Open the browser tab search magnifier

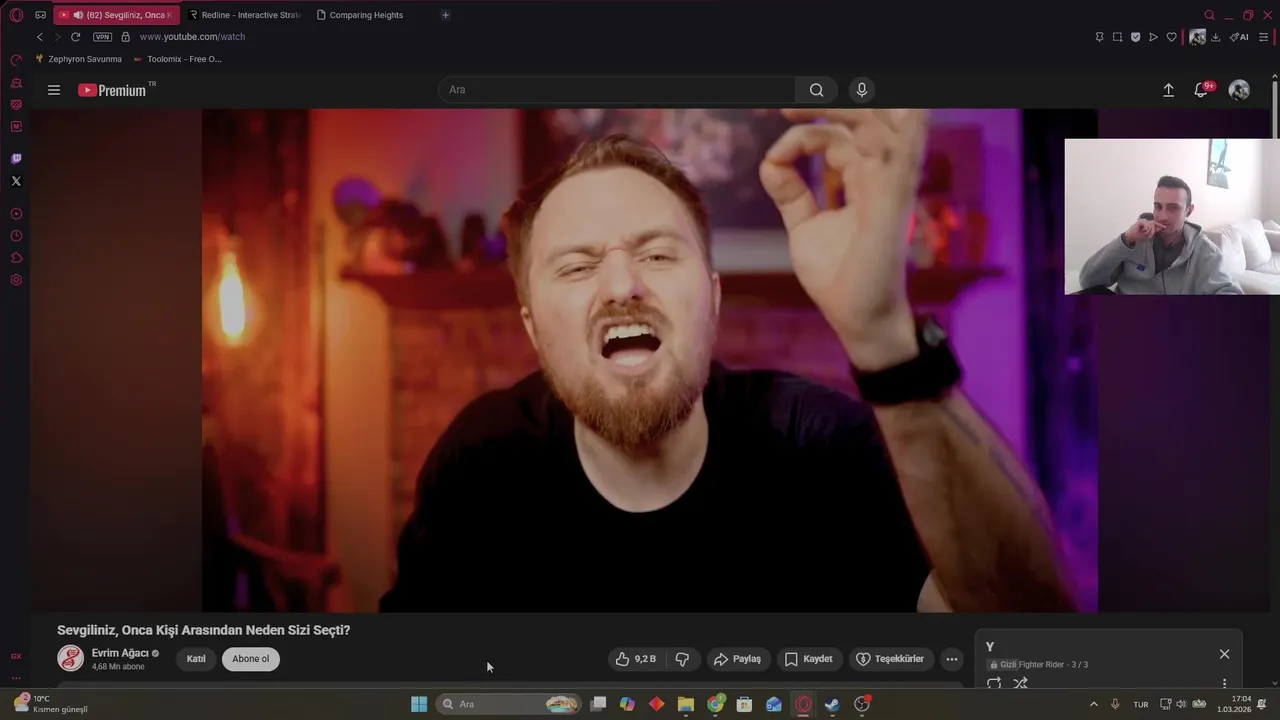pyautogui.click(x=1209, y=15)
